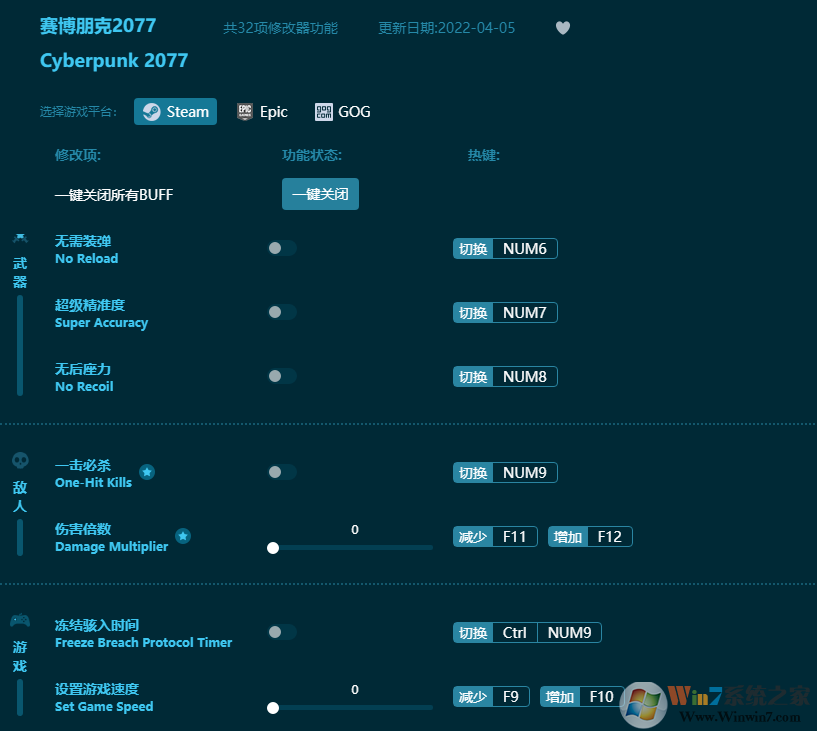Enable the Freeze Breach Protocol Timer toggle
The image size is (817, 731).
pos(281,632)
